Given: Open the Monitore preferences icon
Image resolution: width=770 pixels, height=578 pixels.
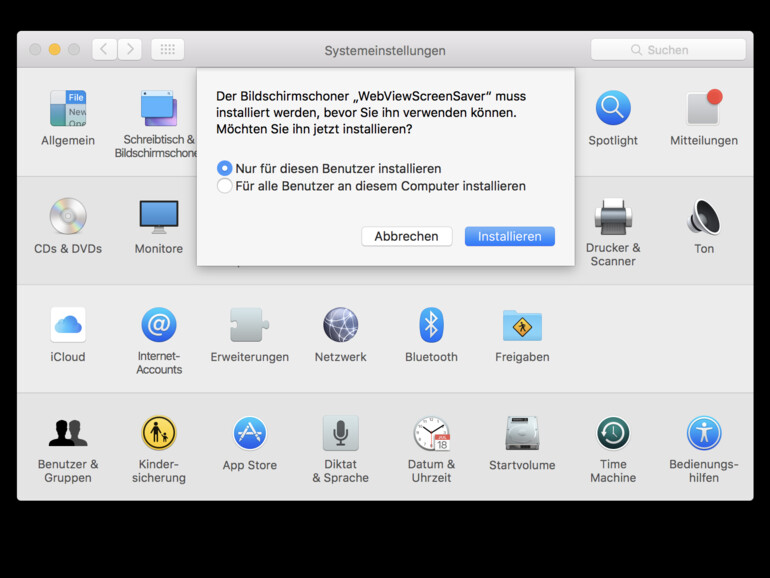Looking at the screenshot, I should click(159, 217).
